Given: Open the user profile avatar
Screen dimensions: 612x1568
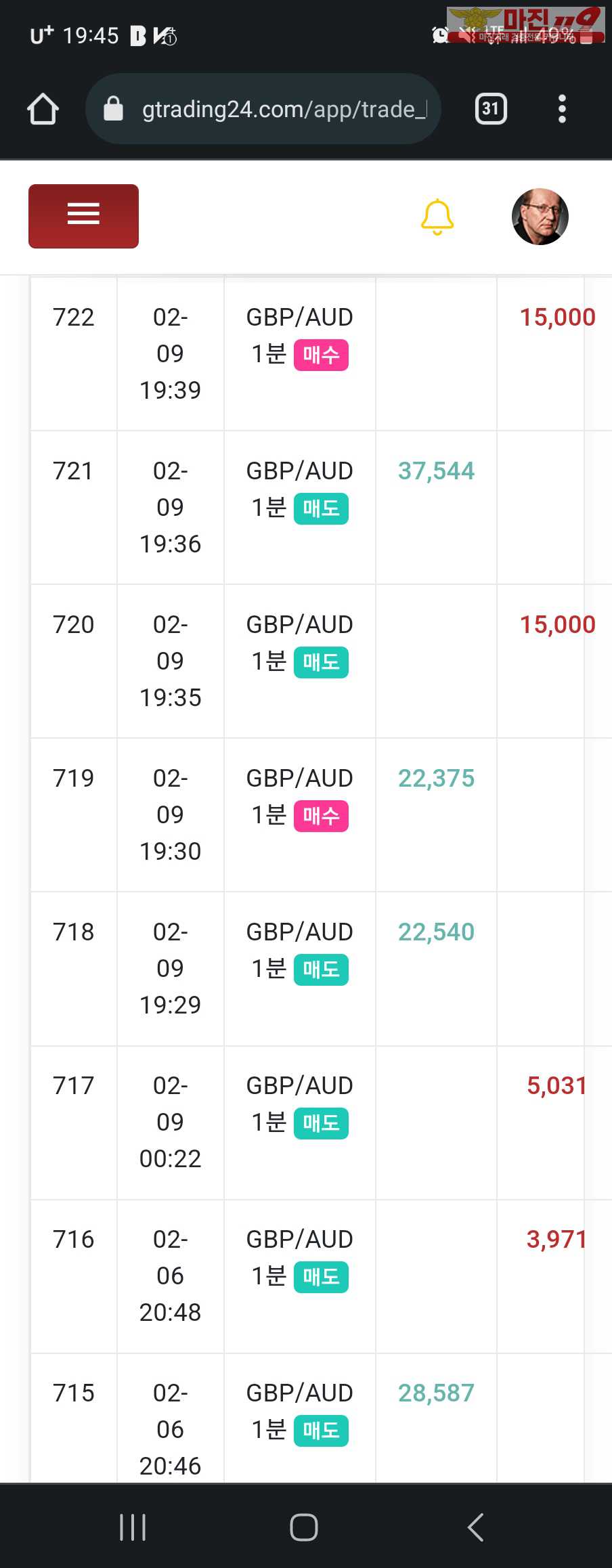Looking at the screenshot, I should coord(540,217).
